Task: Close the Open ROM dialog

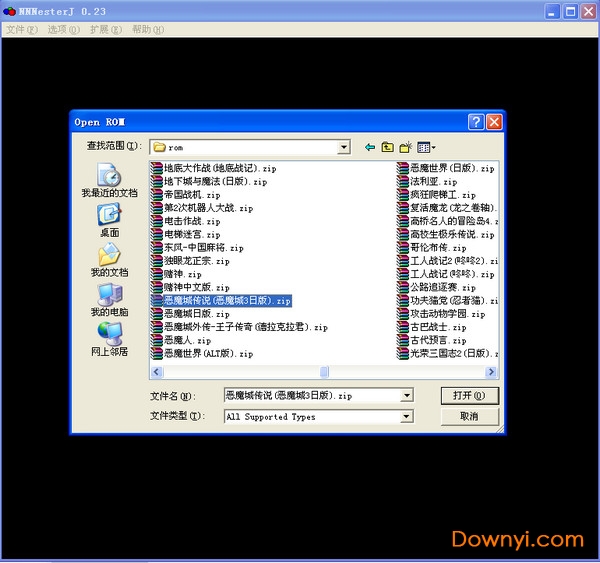Action: pos(494,122)
